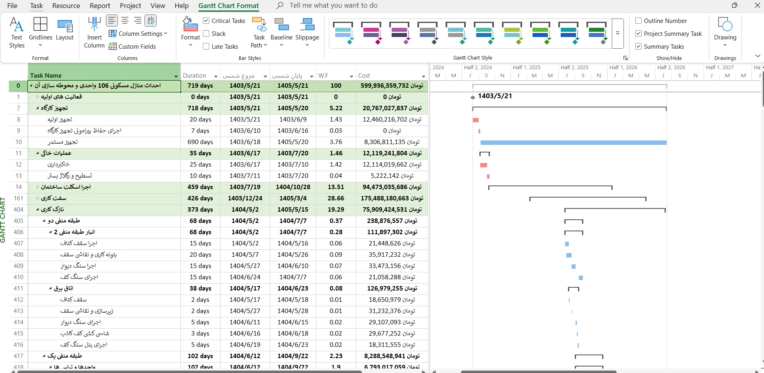The height and width of the screenshot is (373, 764).
Task: Apply the pink and purple Gantt style
Action: [x=371, y=33]
